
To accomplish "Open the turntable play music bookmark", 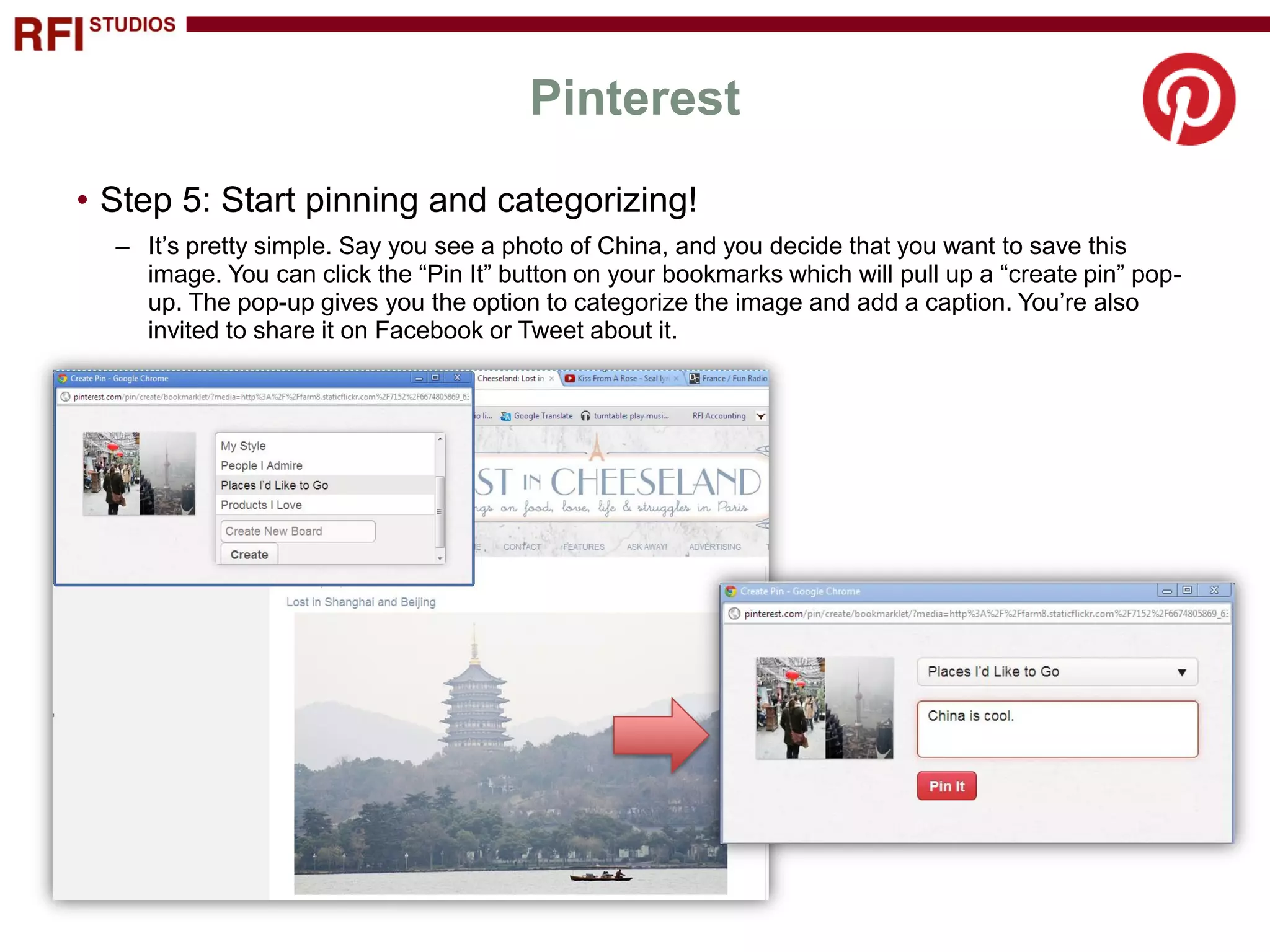I will click(625, 416).
